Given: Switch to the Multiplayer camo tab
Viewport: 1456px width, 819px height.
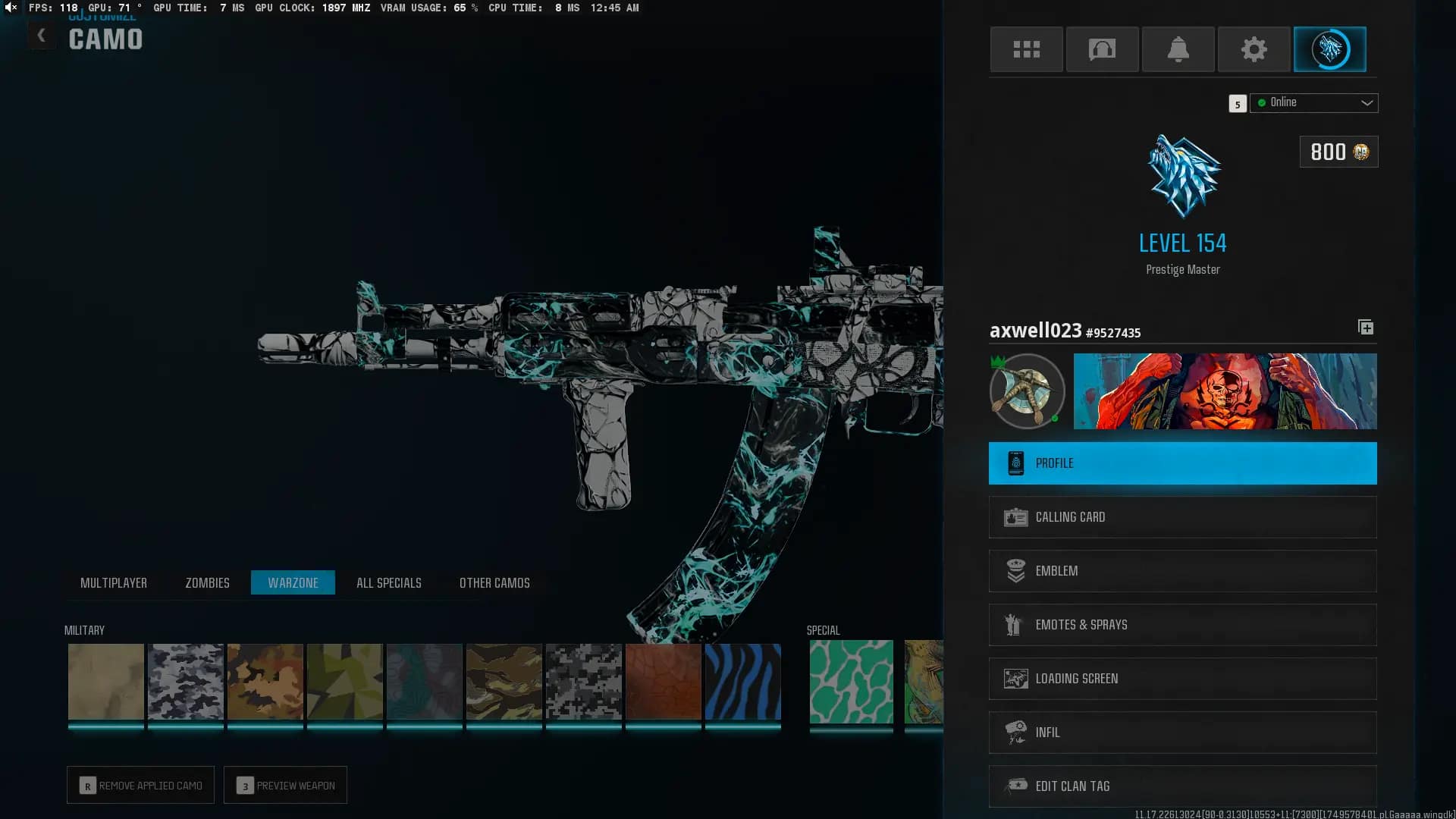Looking at the screenshot, I should [114, 582].
